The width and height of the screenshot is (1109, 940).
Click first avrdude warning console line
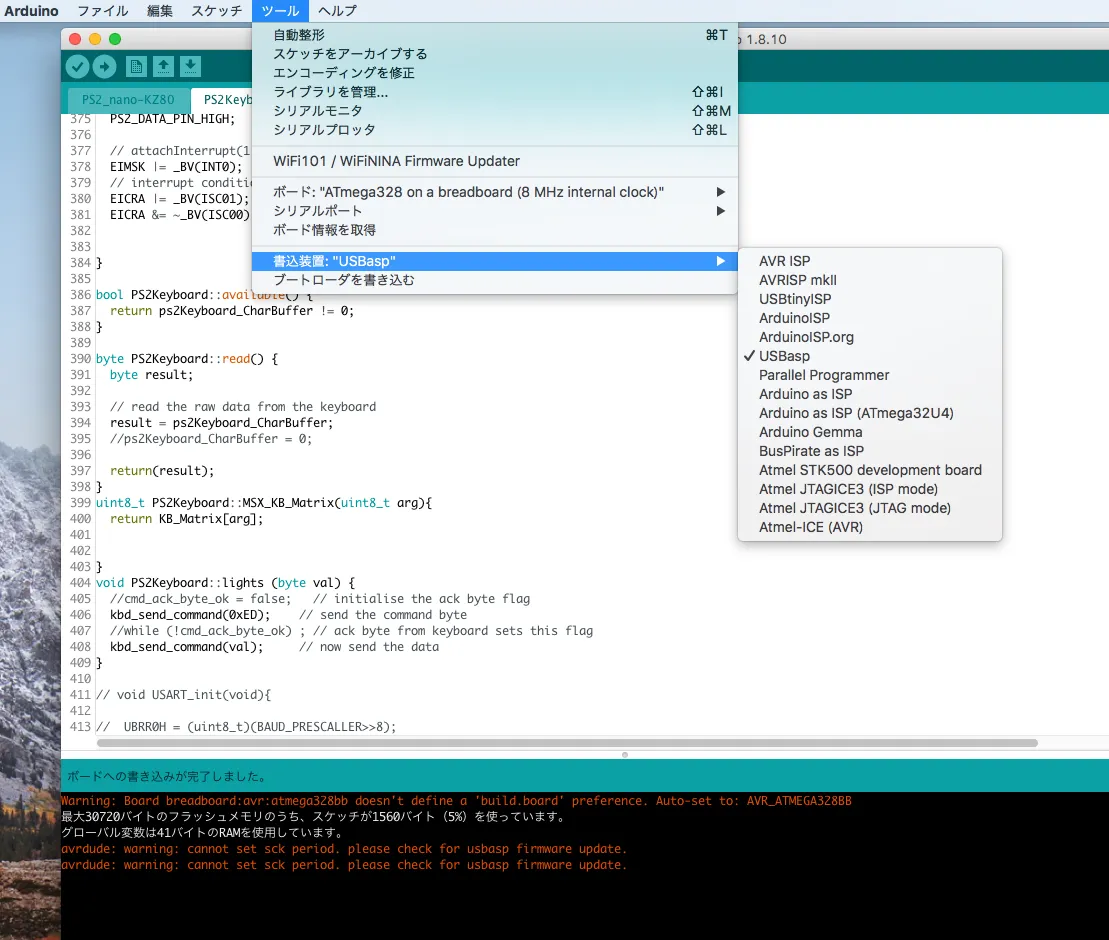pyautogui.click(x=344, y=849)
